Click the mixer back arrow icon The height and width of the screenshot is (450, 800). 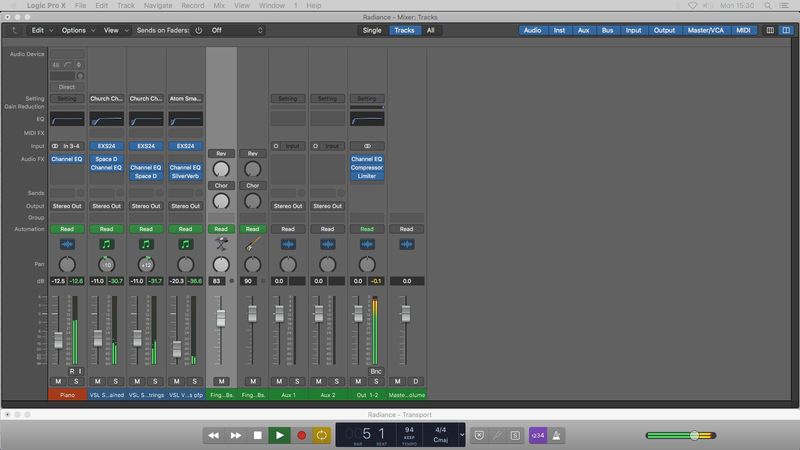click(15, 30)
